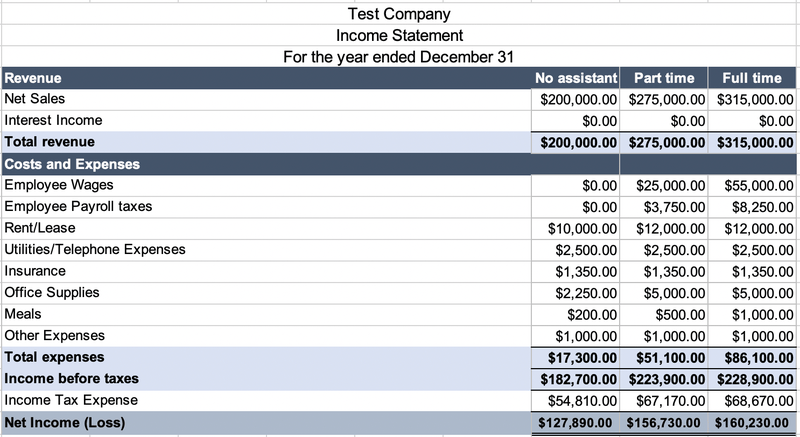Click the 'Interest Income' row label
Viewport: 800px width, 437px height.
(266, 121)
